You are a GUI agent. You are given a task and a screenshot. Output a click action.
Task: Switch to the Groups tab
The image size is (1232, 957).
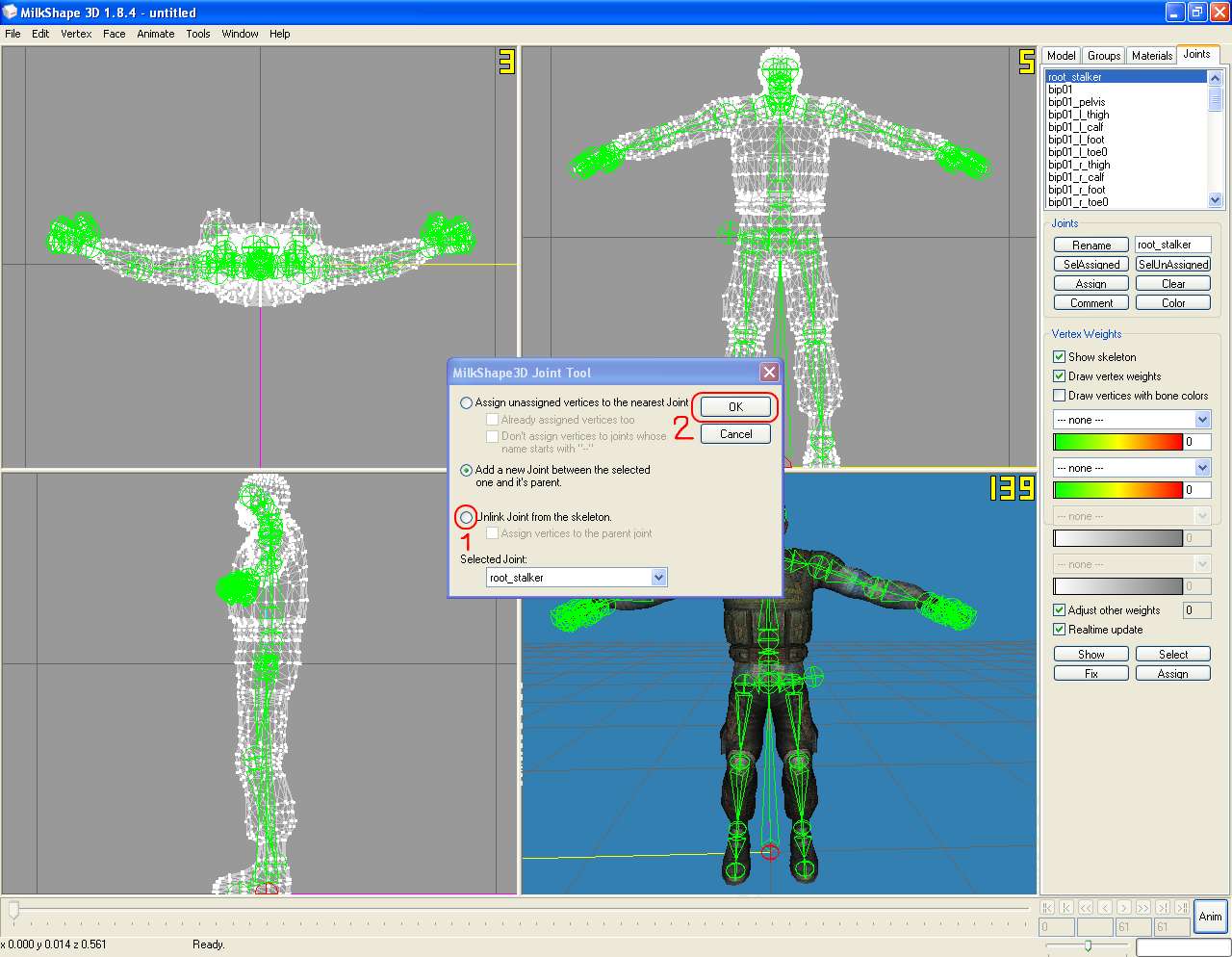(x=1104, y=56)
